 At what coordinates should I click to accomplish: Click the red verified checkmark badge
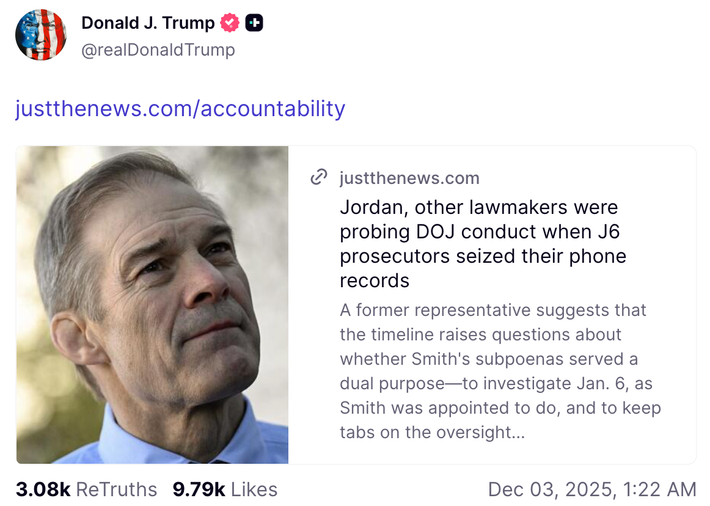(x=230, y=23)
